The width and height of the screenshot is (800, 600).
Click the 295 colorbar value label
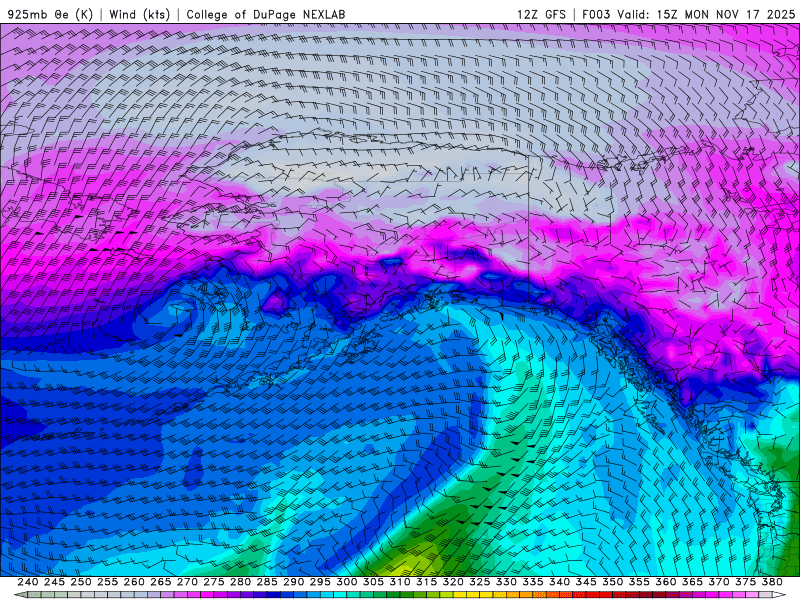(320, 582)
